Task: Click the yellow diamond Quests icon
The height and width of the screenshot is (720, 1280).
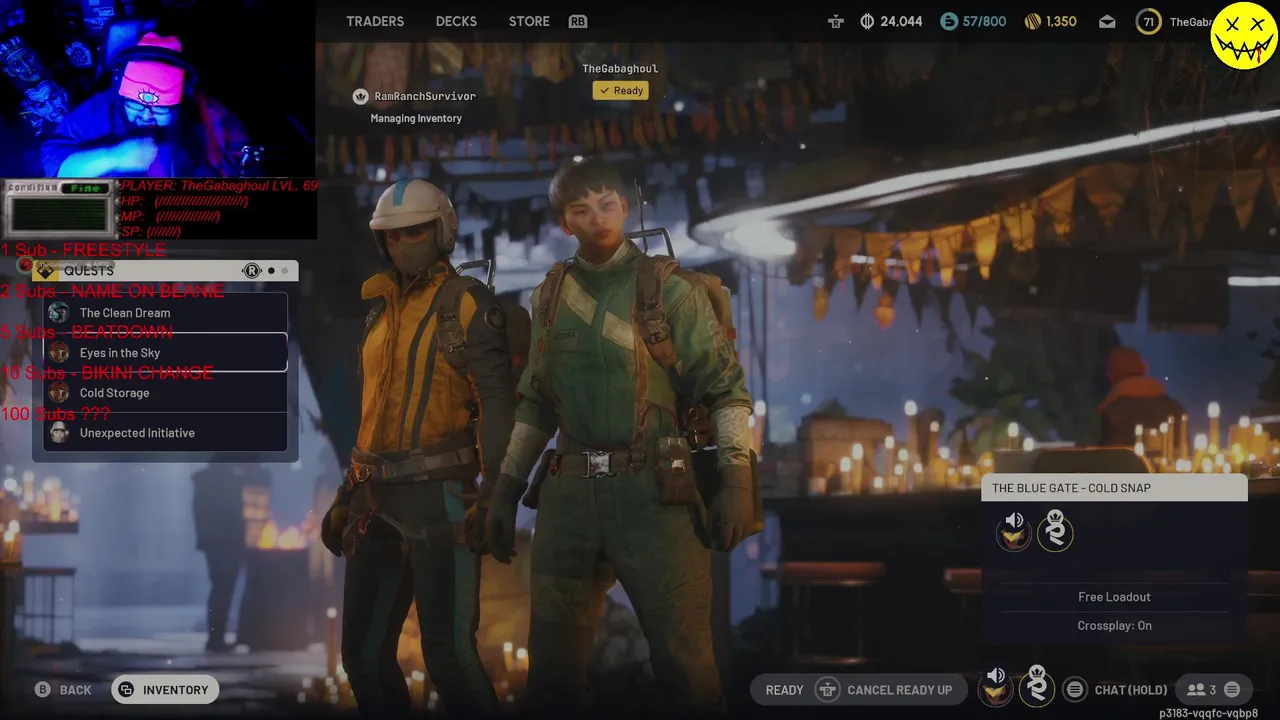Action: pos(45,270)
